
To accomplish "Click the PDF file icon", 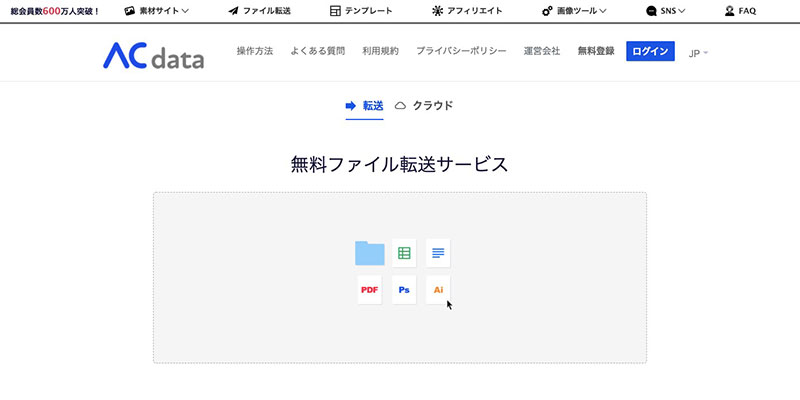I will (x=369, y=290).
